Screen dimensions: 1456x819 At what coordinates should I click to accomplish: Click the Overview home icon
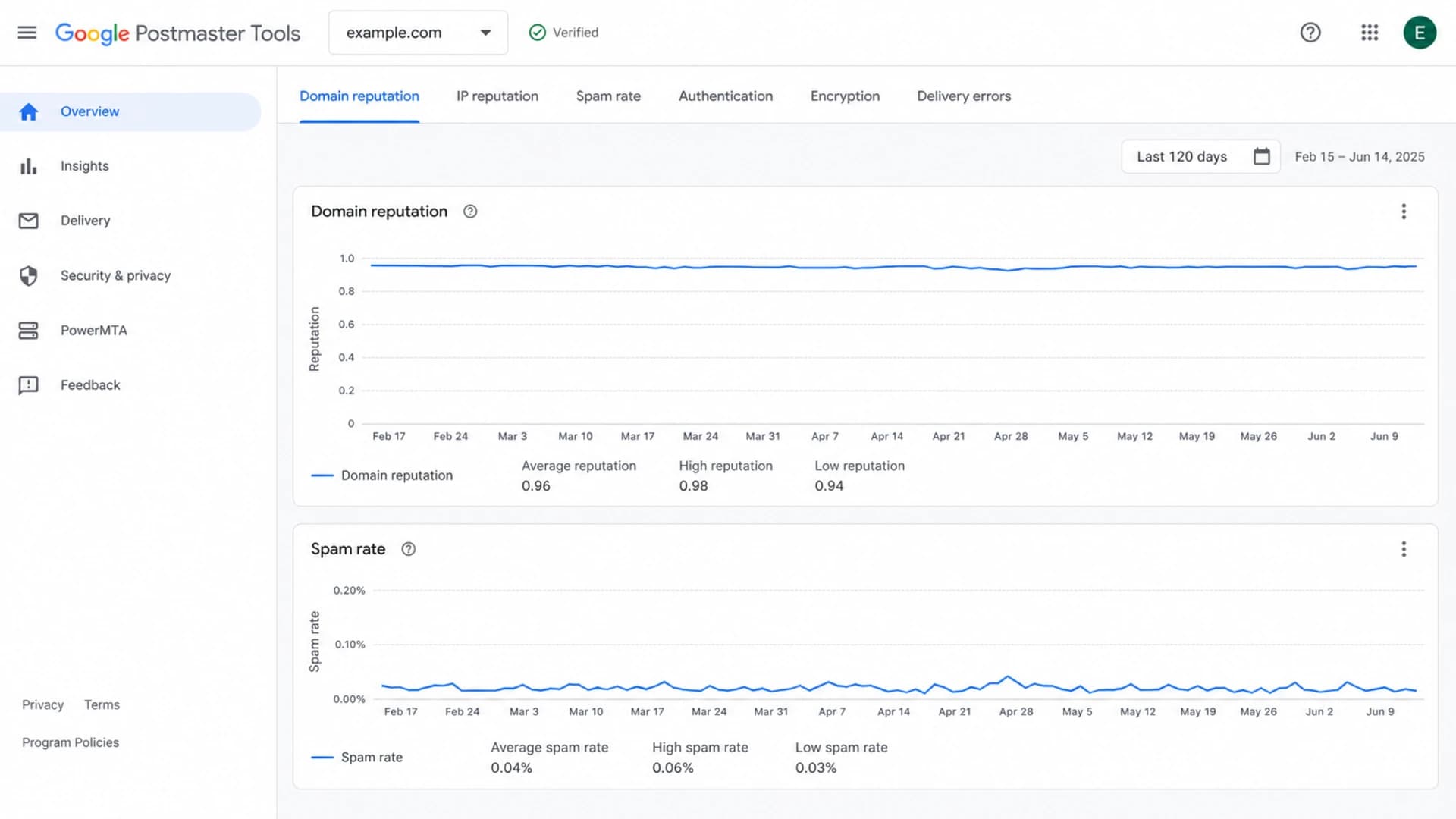coord(29,112)
